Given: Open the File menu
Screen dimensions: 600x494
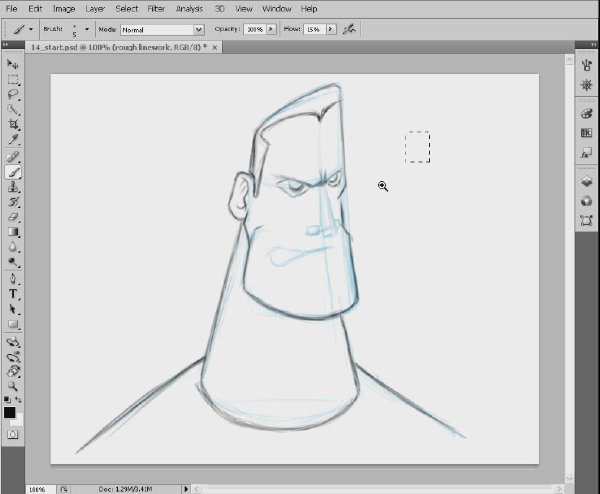Looking at the screenshot, I should tap(11, 8).
